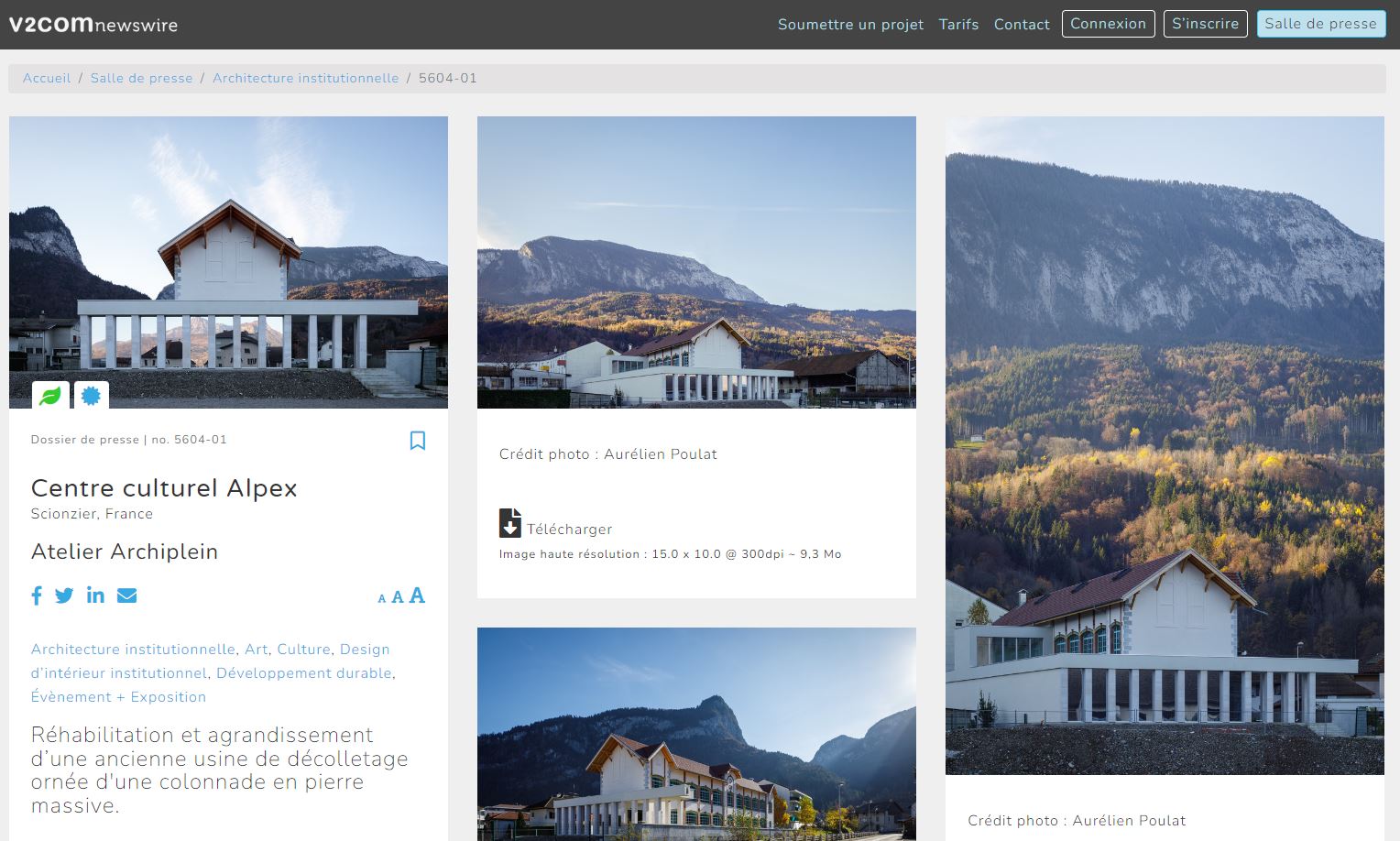The image size is (1400, 841).
Task: Open the Développement durable tag link
Action: [304, 673]
